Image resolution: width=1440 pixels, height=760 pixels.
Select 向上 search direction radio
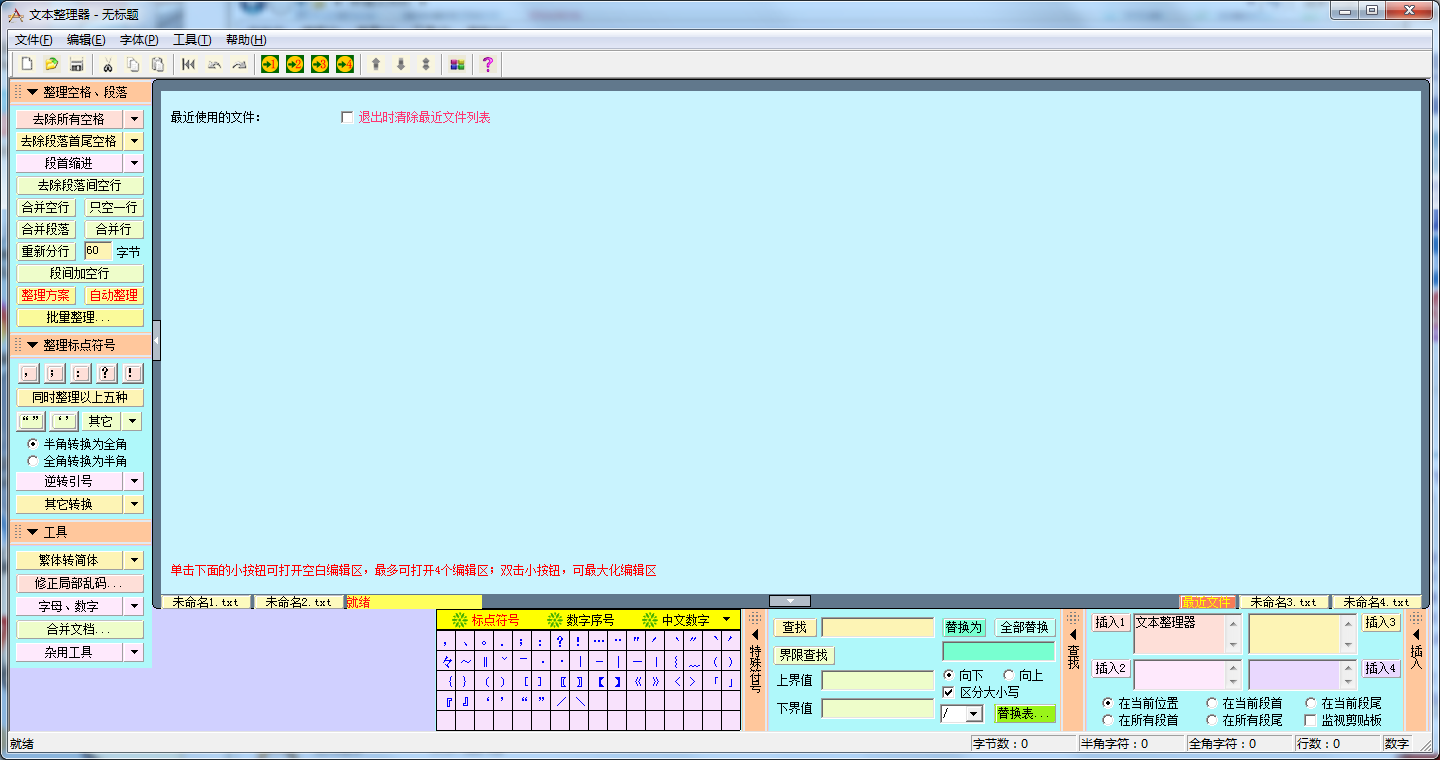[x=1009, y=675]
